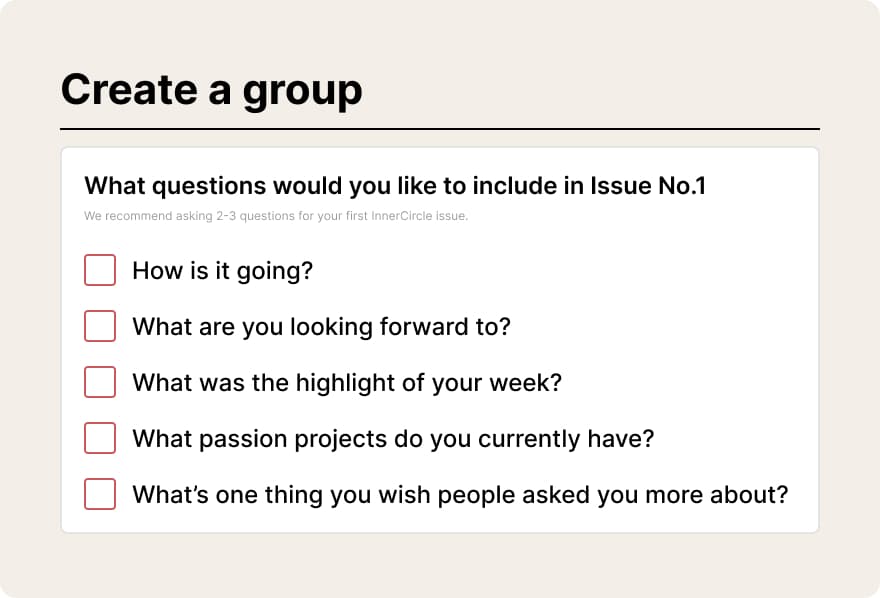Select the passion projects question checkbox
Screen dimensions: 880x598
(100, 438)
